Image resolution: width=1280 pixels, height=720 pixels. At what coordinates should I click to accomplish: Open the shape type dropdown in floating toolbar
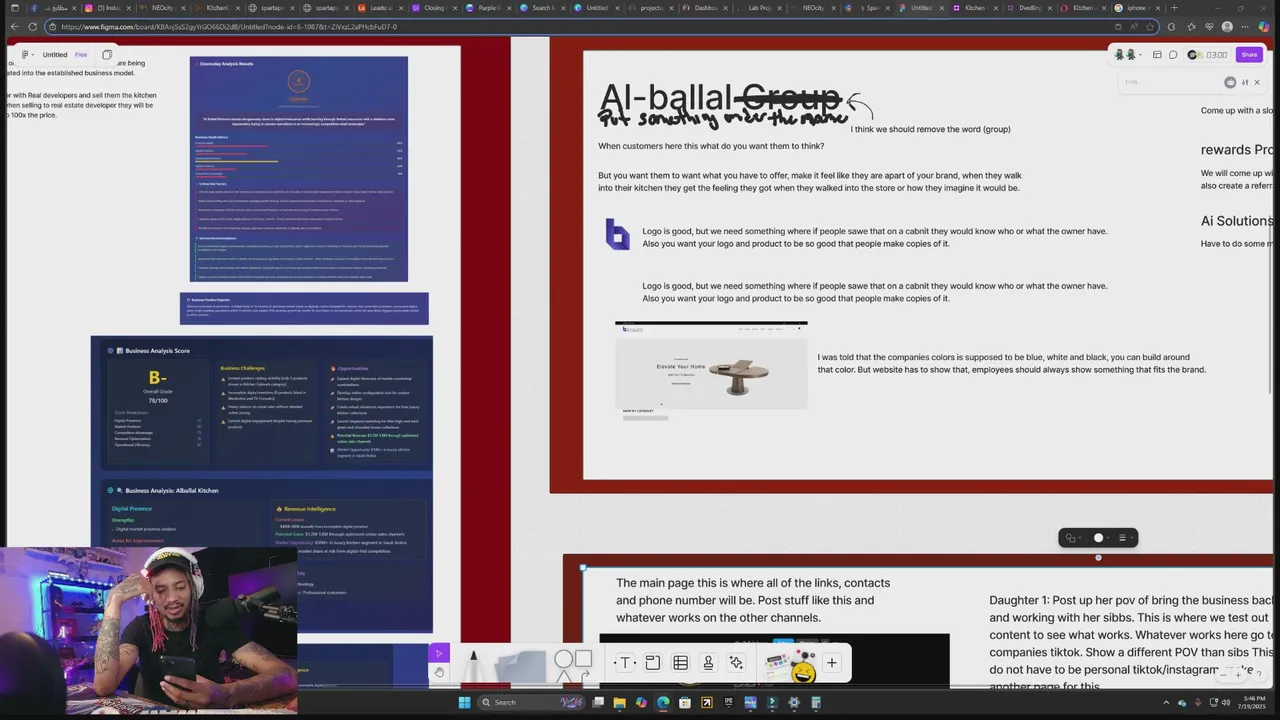click(1072, 538)
